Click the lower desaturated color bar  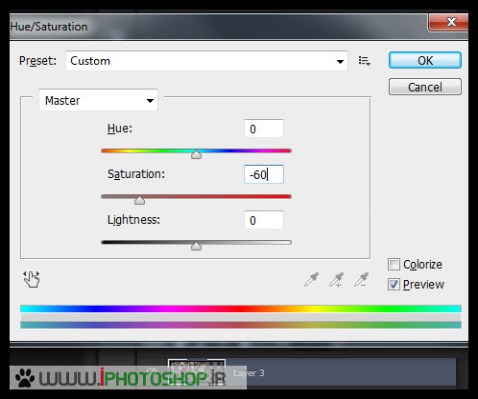pyautogui.click(x=241, y=325)
